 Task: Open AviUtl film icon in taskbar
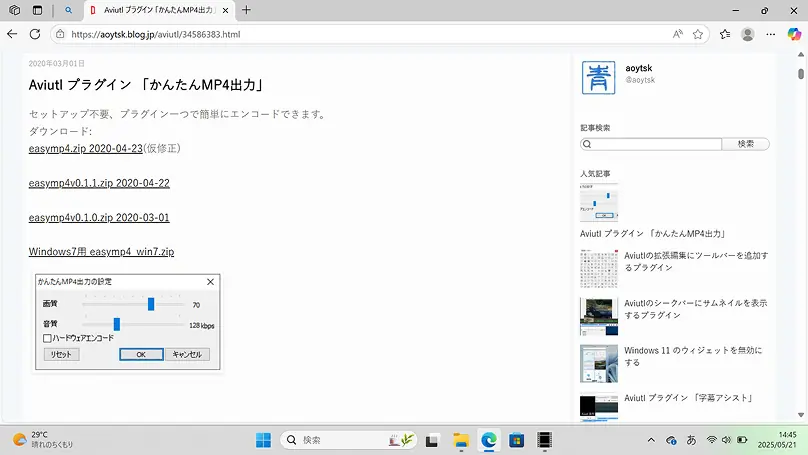pyautogui.click(x=544, y=441)
